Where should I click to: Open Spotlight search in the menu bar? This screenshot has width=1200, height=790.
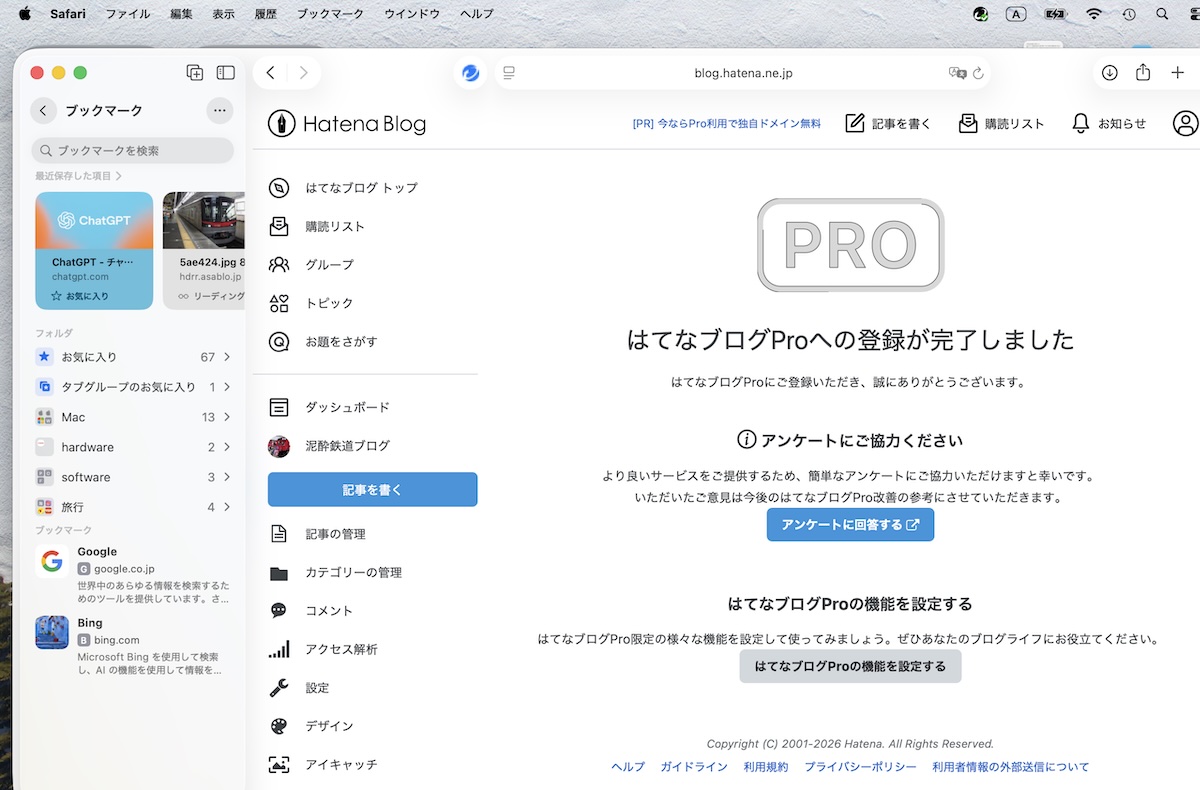pos(1162,14)
